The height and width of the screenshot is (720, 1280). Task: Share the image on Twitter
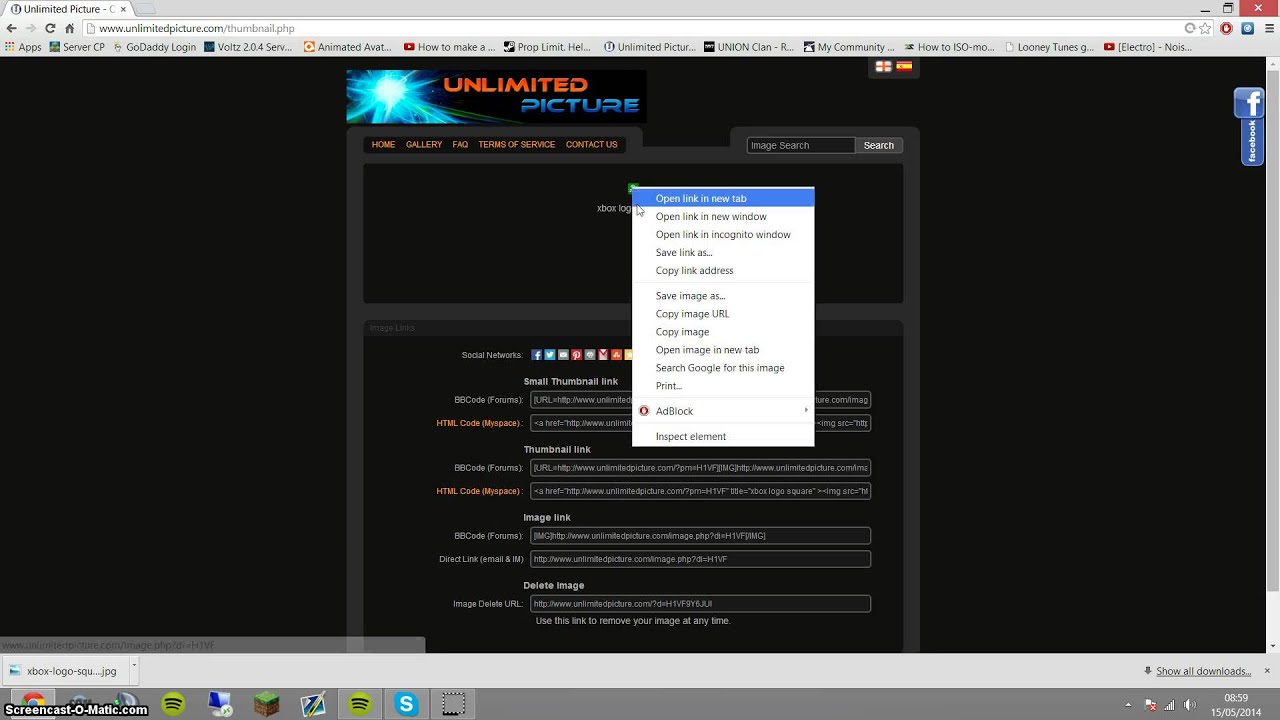(549, 355)
